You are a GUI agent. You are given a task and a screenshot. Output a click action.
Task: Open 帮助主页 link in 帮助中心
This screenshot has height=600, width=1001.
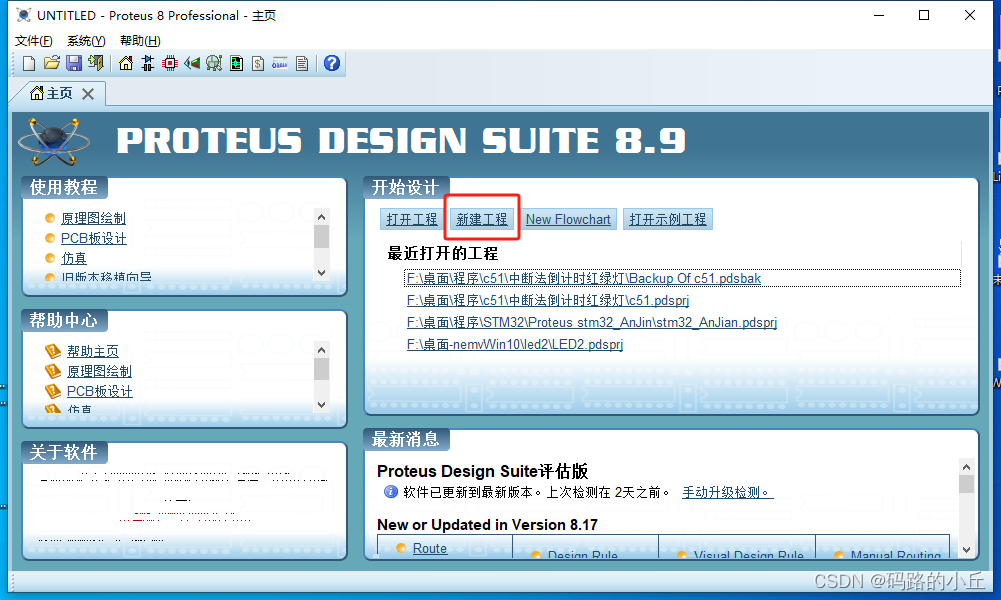click(93, 351)
